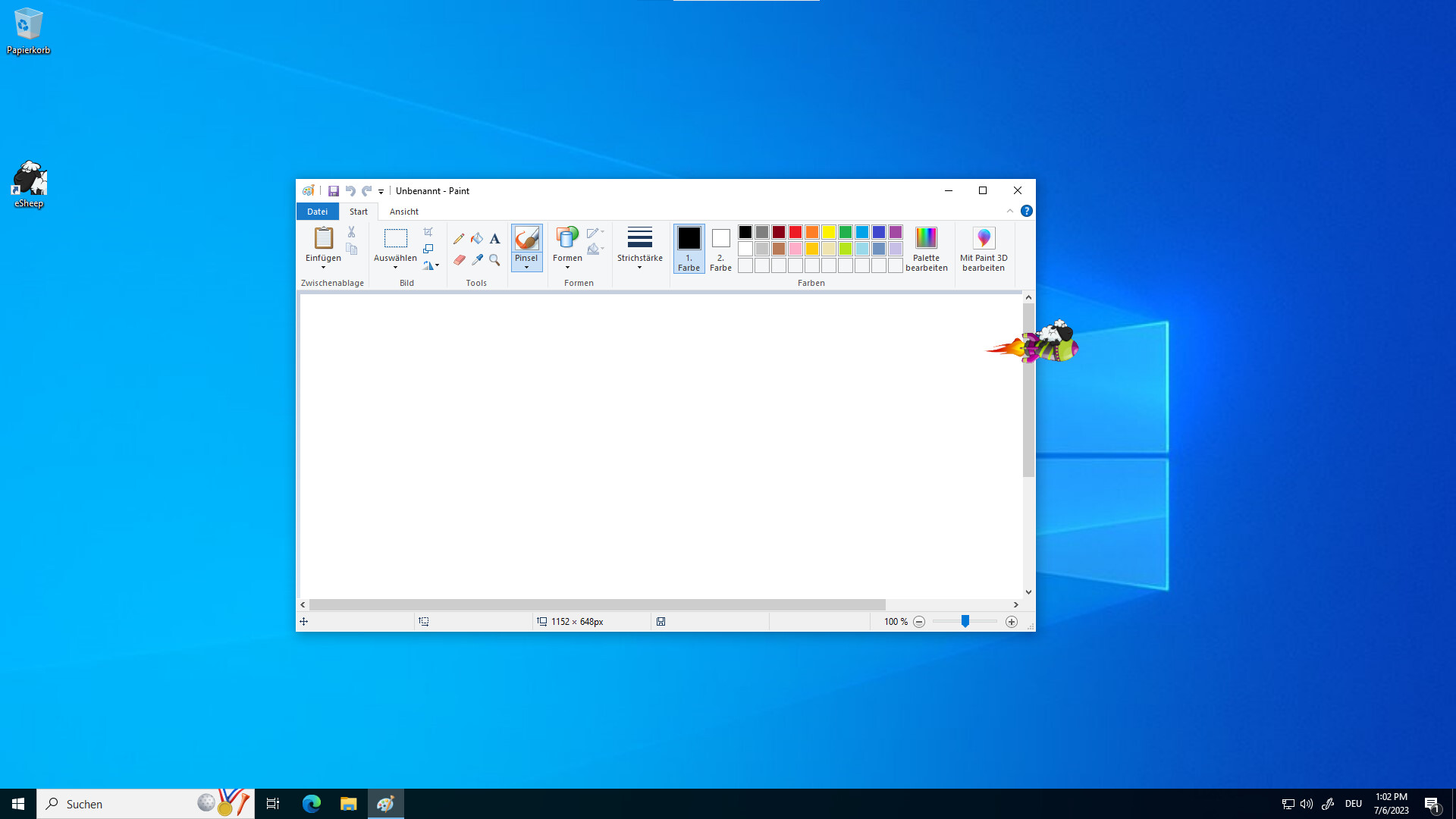Choose the red color swatch
This screenshot has width=1456, height=819.
click(x=795, y=232)
